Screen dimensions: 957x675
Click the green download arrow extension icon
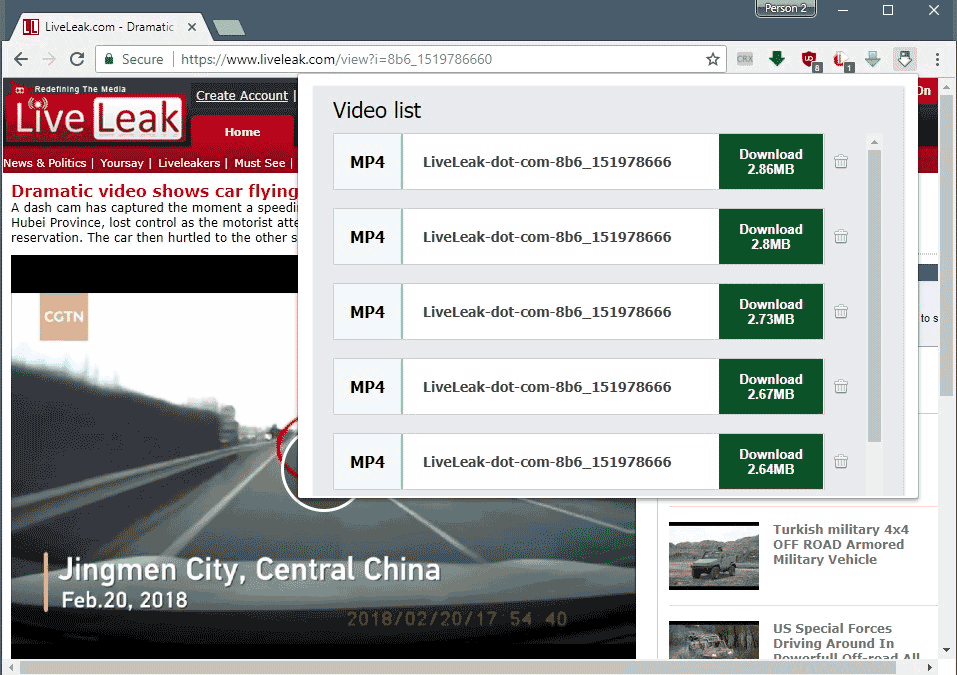point(776,59)
